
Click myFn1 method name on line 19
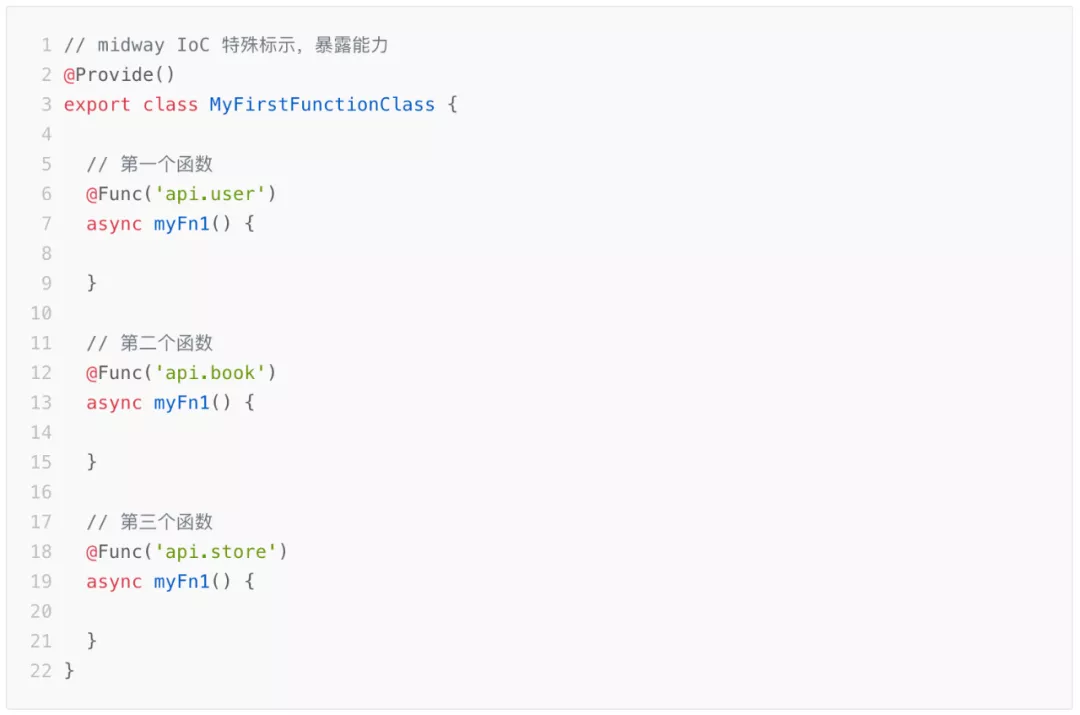181,581
